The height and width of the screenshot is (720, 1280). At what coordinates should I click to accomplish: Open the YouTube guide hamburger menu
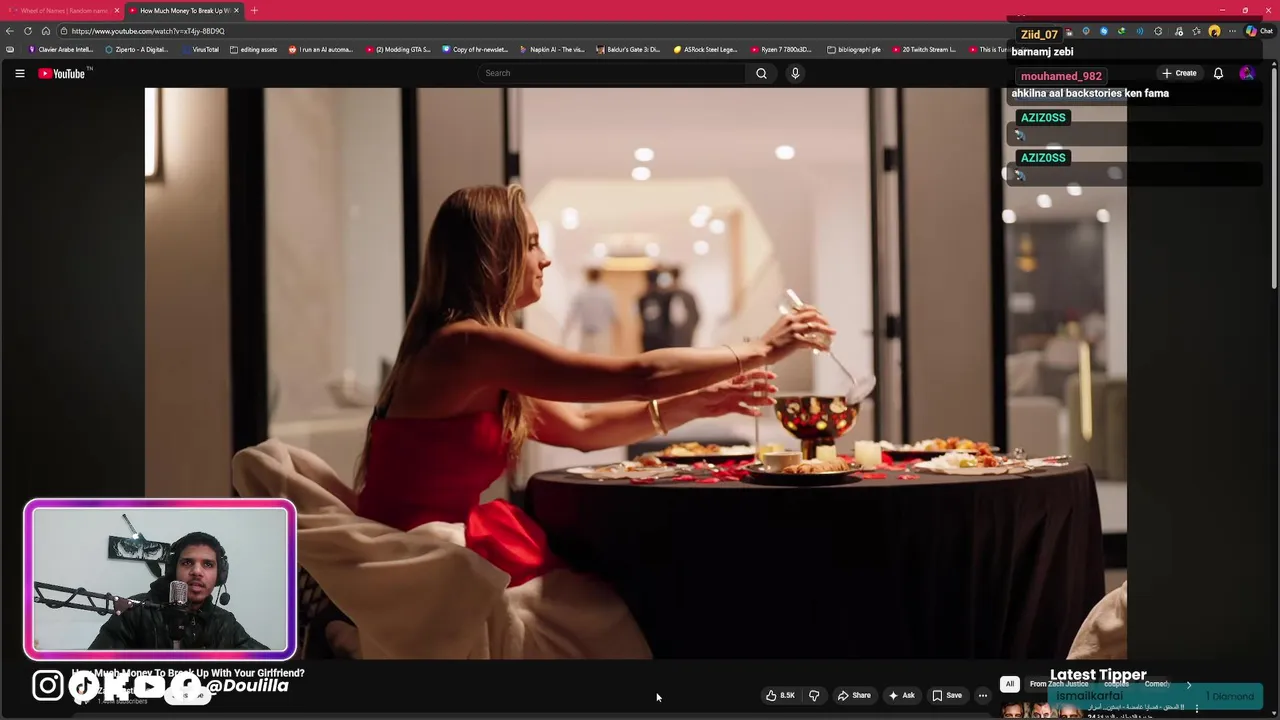click(x=19, y=73)
